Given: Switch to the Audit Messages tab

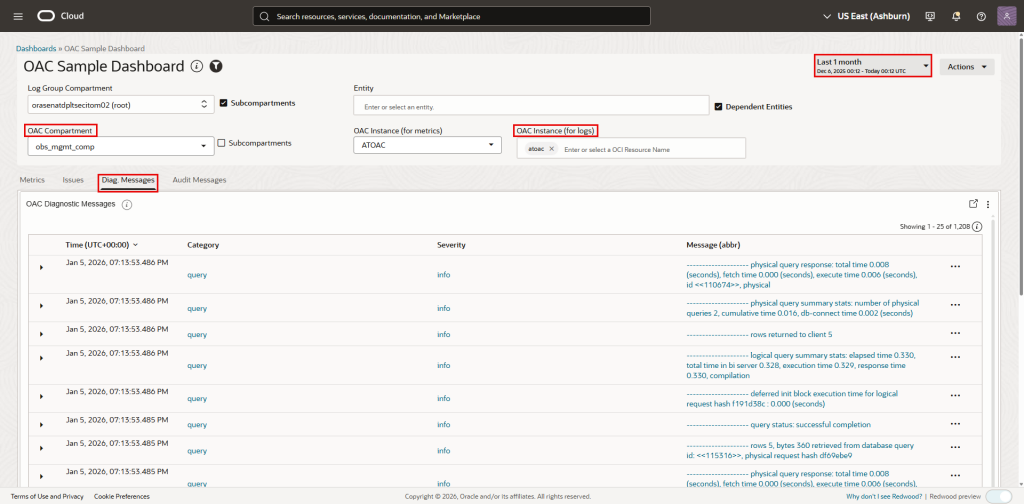Looking at the screenshot, I should pyautogui.click(x=199, y=180).
